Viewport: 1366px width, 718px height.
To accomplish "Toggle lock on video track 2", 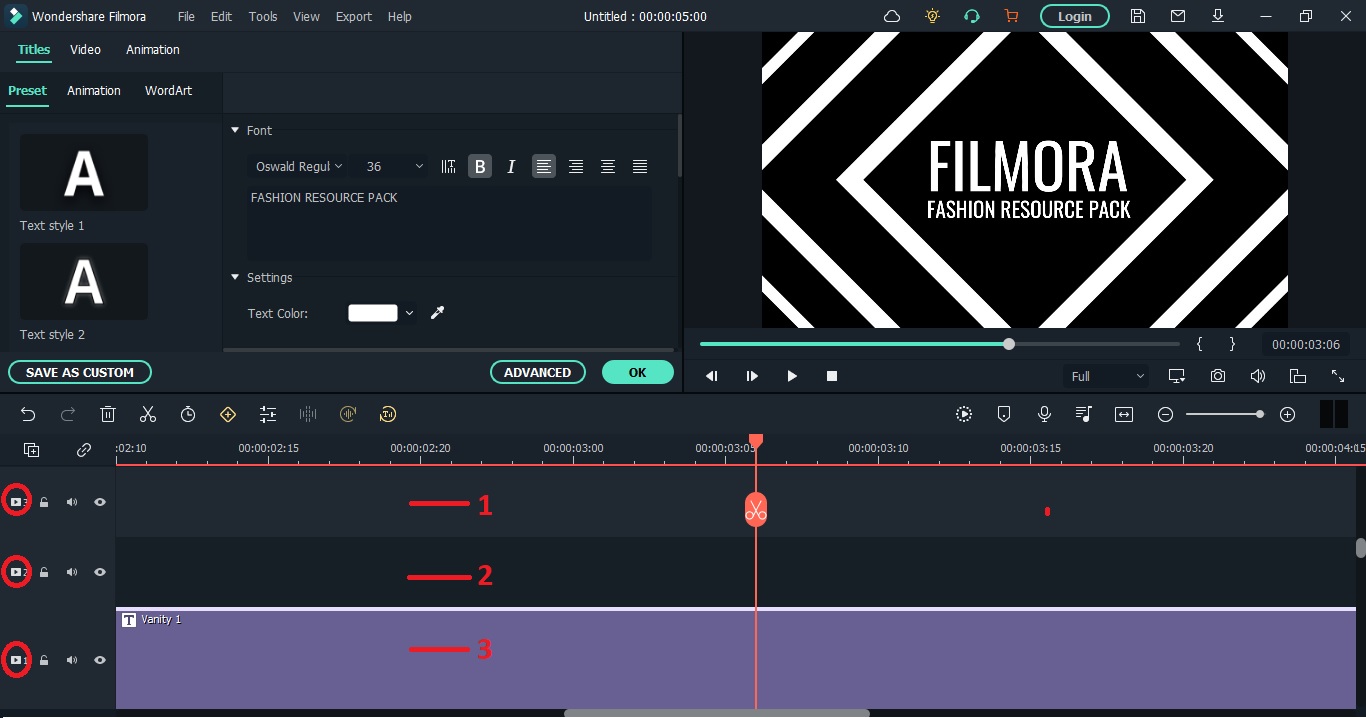I will (x=44, y=572).
